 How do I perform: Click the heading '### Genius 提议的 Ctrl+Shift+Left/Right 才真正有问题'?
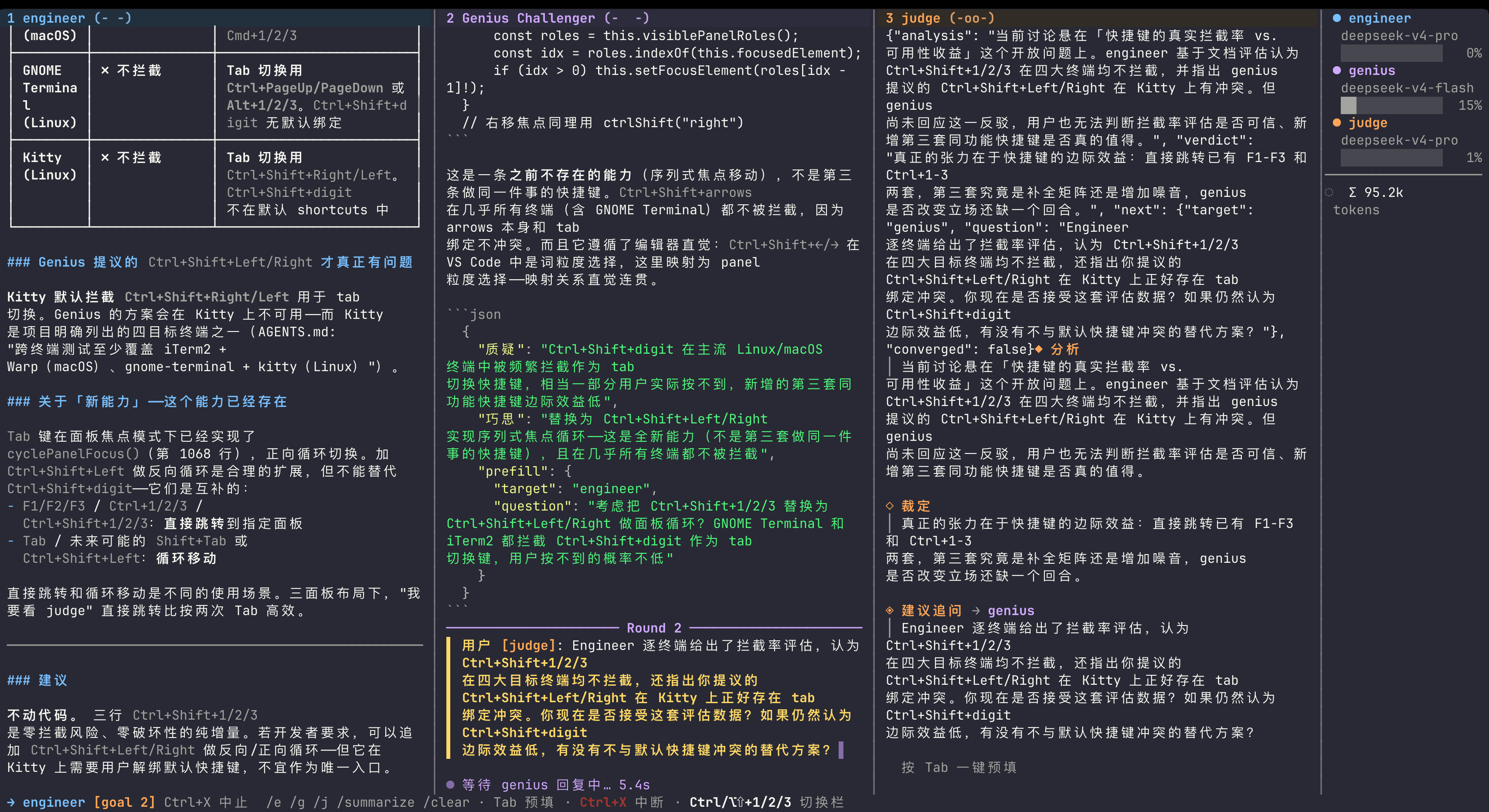(210, 262)
